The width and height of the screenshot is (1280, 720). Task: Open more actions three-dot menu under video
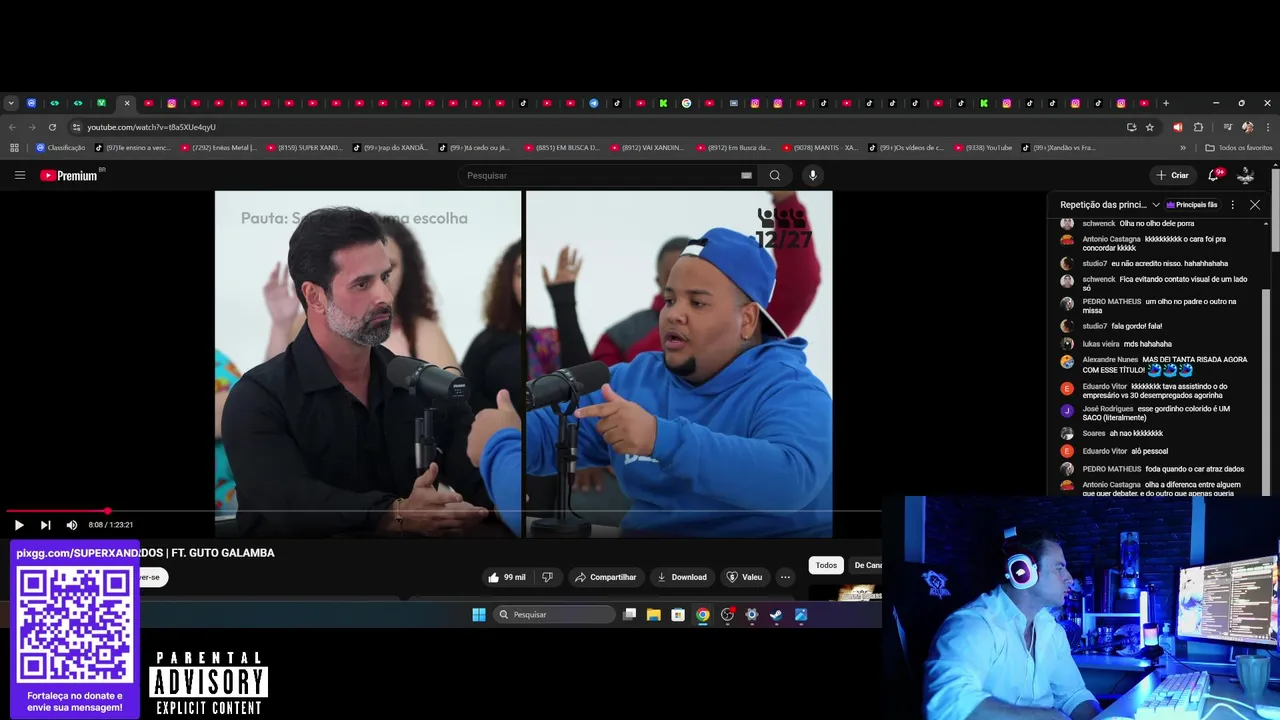click(x=785, y=577)
